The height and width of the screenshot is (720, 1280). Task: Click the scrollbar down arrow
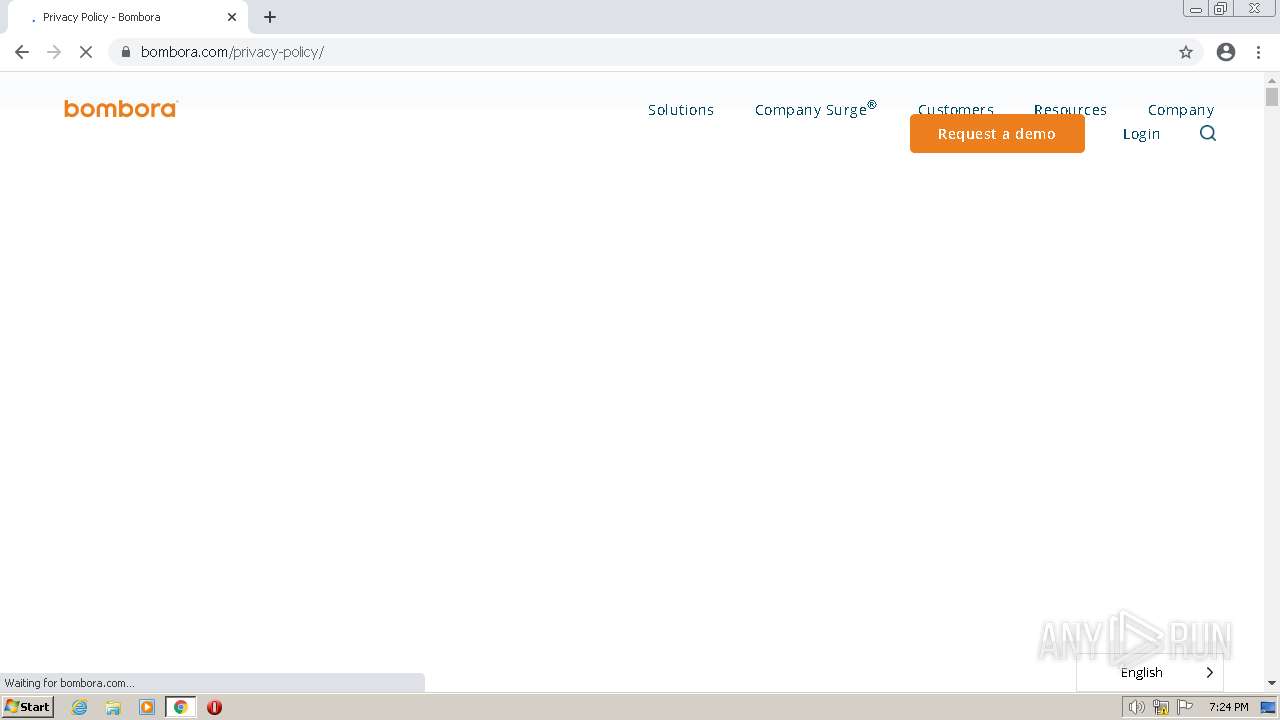pos(1272,683)
